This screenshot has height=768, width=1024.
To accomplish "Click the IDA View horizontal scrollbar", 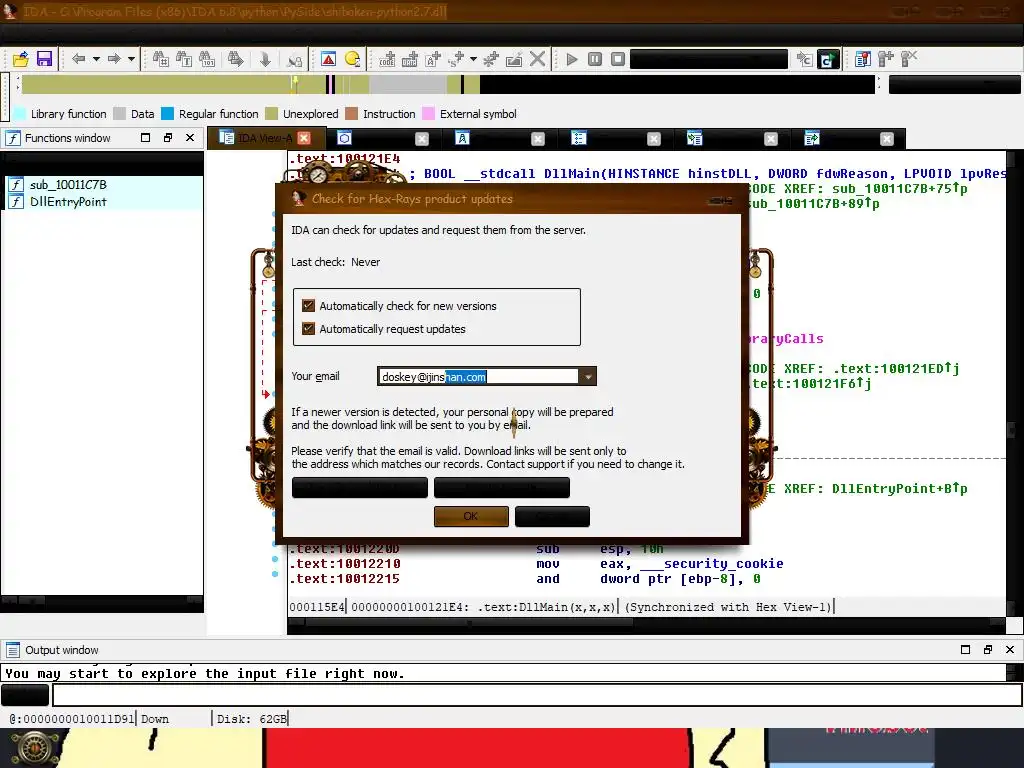I will [647, 624].
